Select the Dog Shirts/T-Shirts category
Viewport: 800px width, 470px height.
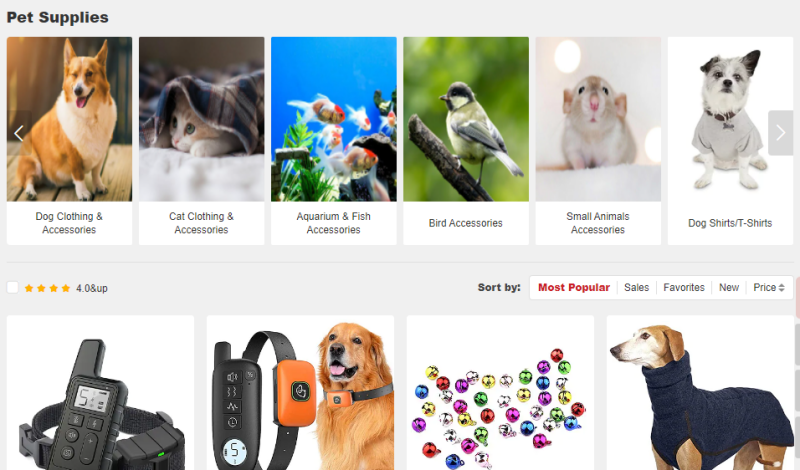pyautogui.click(x=730, y=141)
